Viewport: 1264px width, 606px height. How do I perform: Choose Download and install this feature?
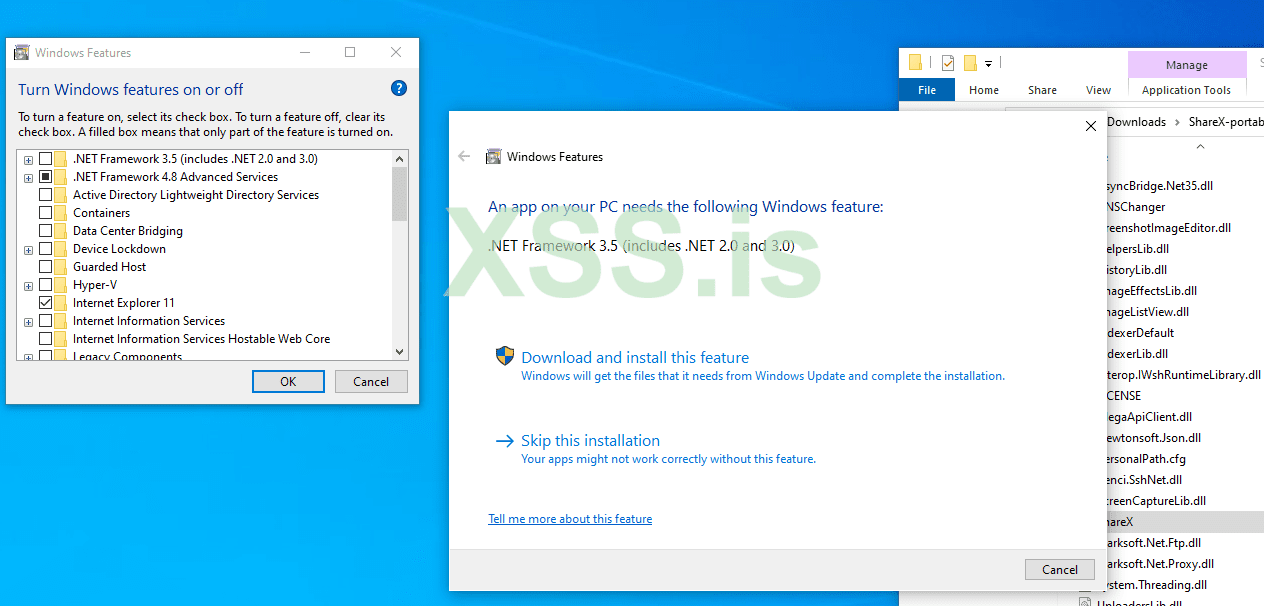635,357
